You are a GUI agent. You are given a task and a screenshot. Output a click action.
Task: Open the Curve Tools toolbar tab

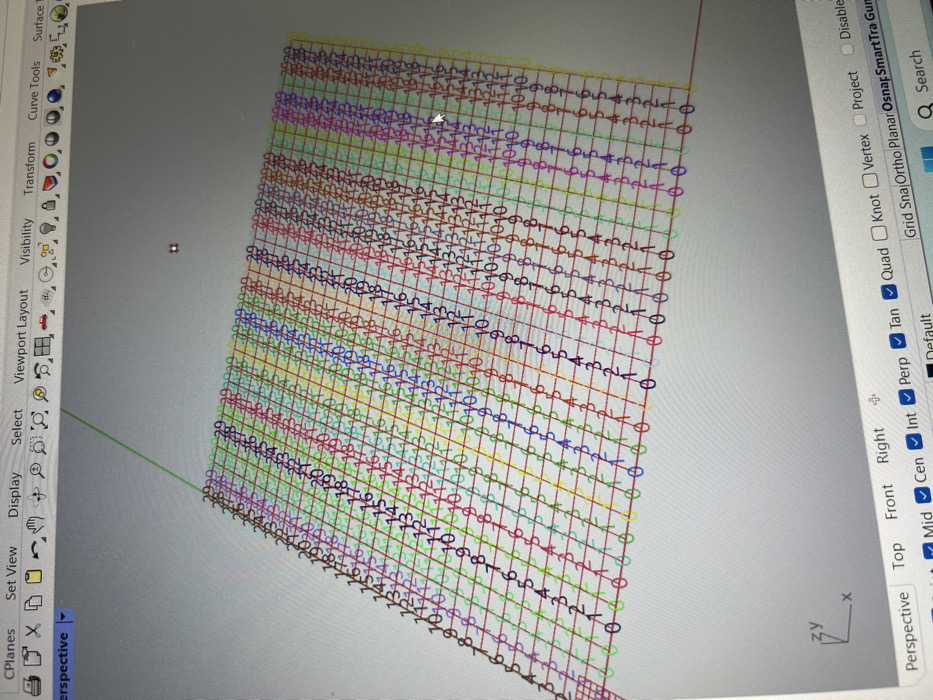[x=35, y=89]
